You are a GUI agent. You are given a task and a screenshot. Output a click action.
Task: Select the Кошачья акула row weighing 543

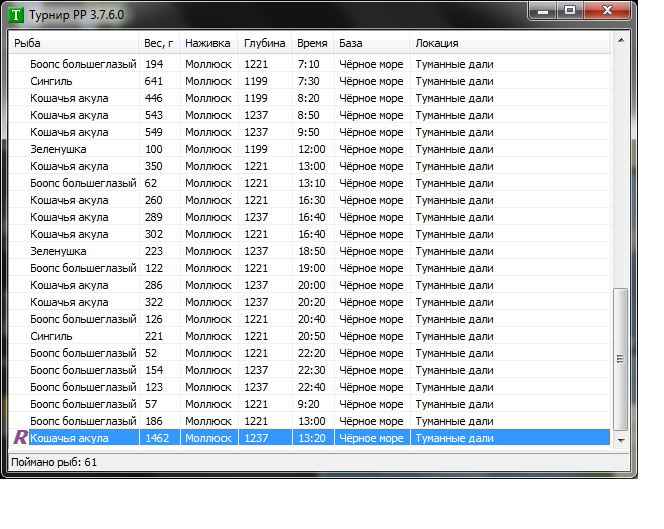[310, 115]
